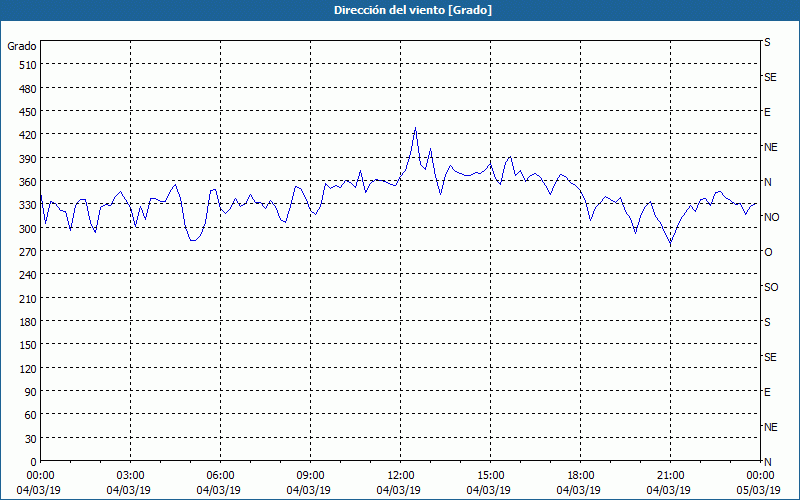The width and height of the screenshot is (800, 500).
Task: Click the 420 y-axis label
Action: click(x=28, y=135)
